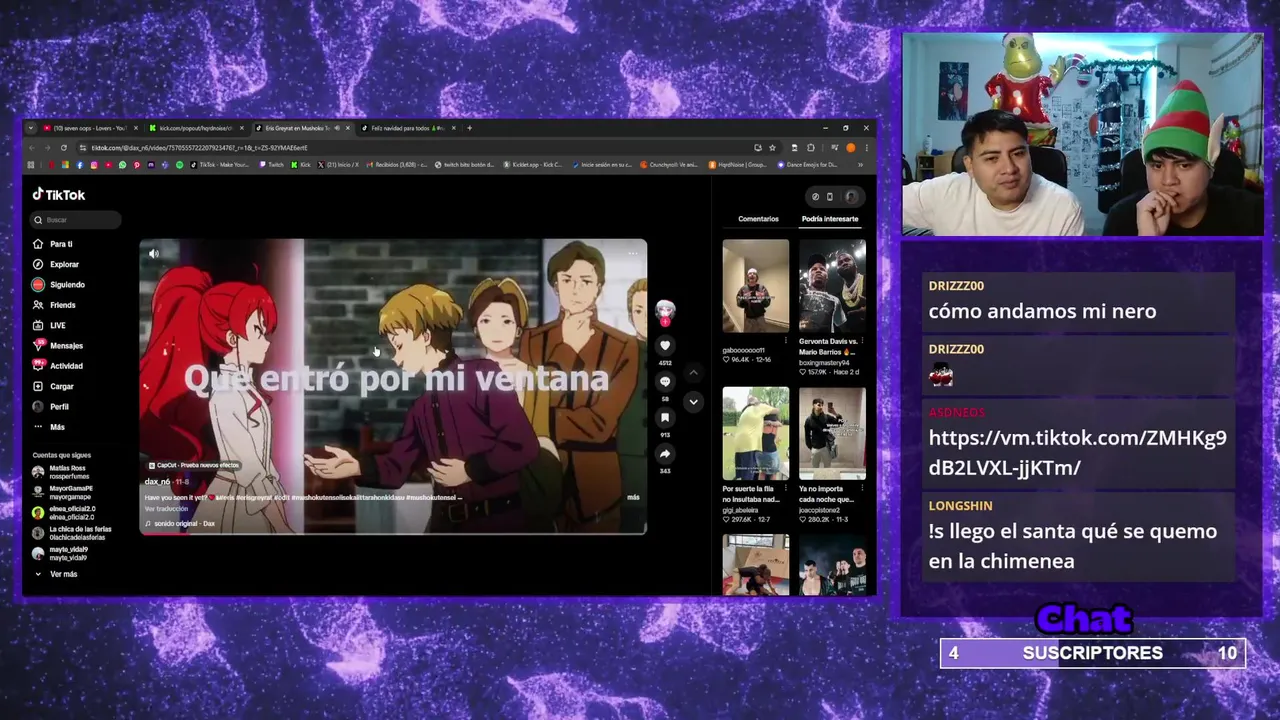
Task: Expand the description with the más link
Action: tap(633, 497)
